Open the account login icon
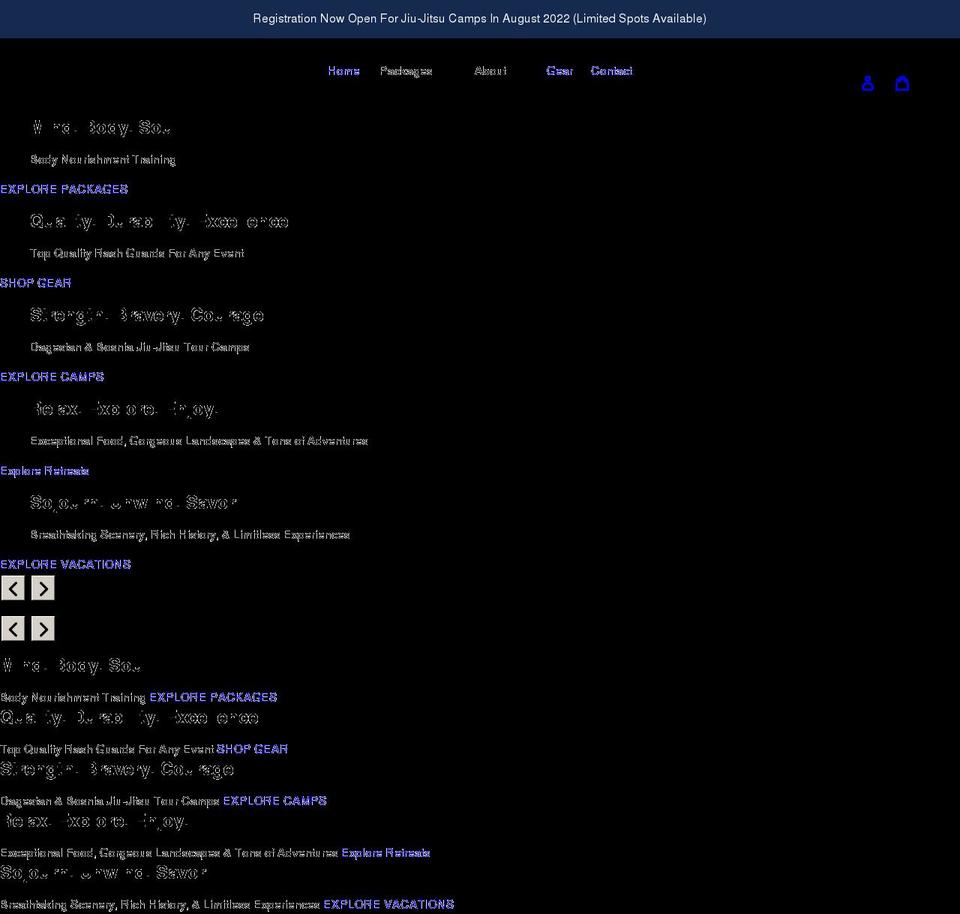The height and width of the screenshot is (914, 960). 868,83
